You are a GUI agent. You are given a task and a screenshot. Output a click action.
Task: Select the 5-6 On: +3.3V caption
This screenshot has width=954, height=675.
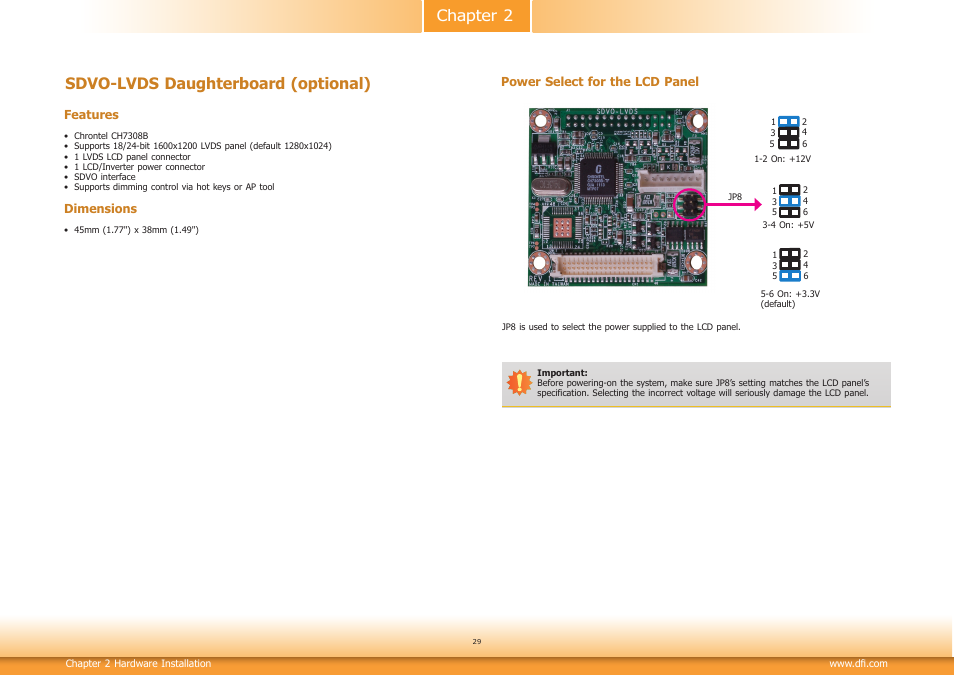click(790, 293)
